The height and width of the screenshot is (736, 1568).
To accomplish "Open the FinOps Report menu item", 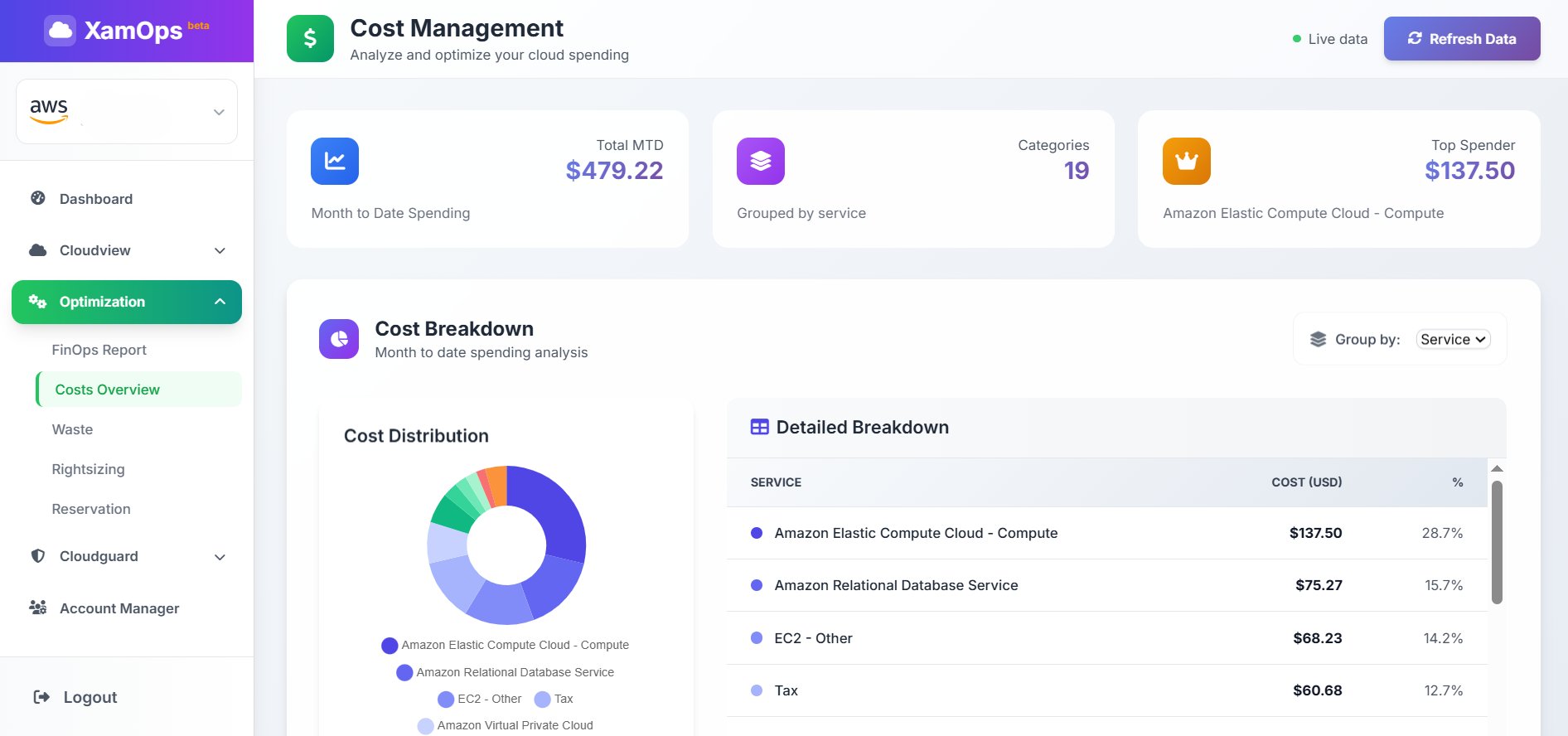I will (99, 350).
